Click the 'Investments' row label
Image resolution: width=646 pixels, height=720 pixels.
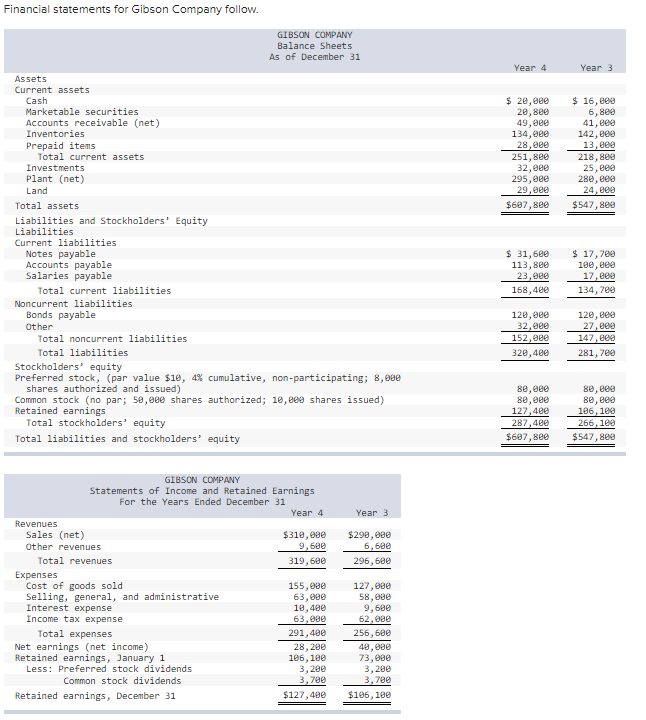[x=55, y=168]
